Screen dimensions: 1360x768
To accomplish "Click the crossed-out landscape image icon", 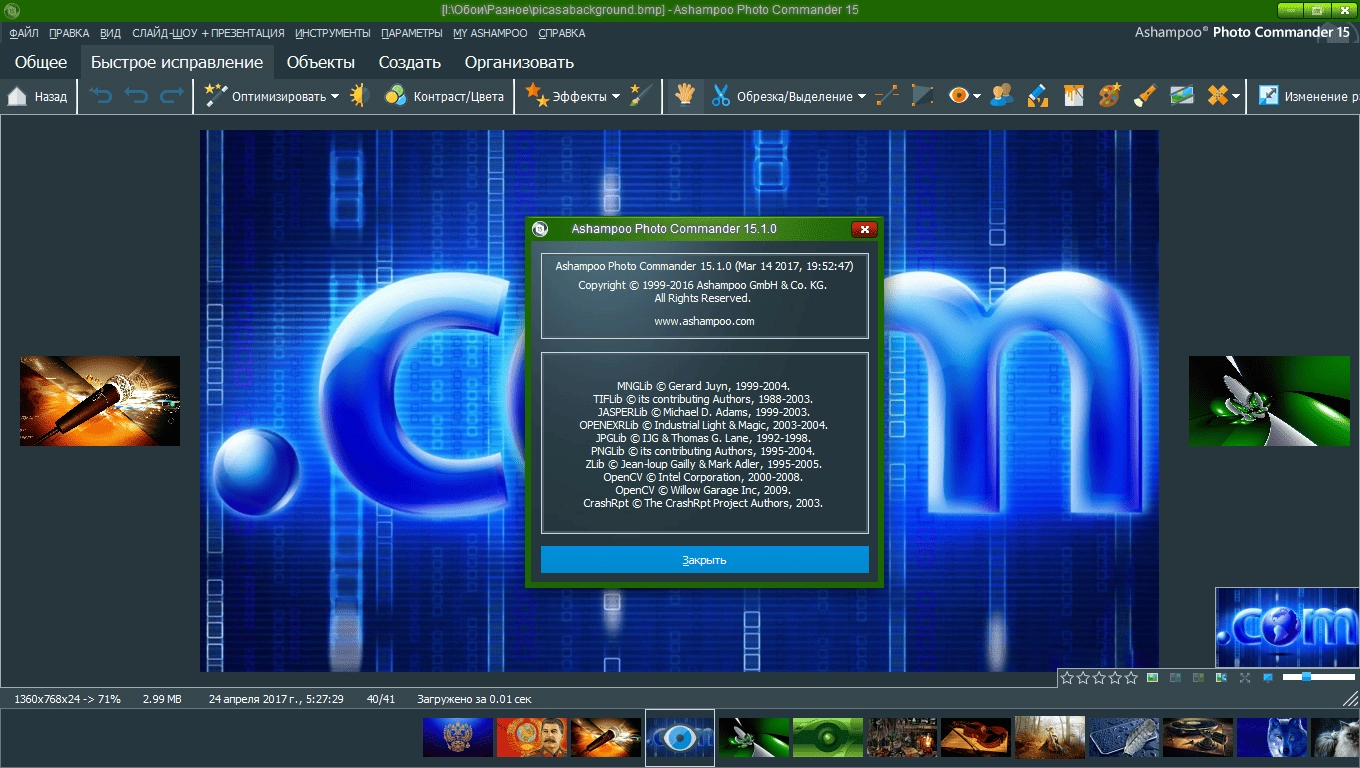I will [x=1182, y=96].
